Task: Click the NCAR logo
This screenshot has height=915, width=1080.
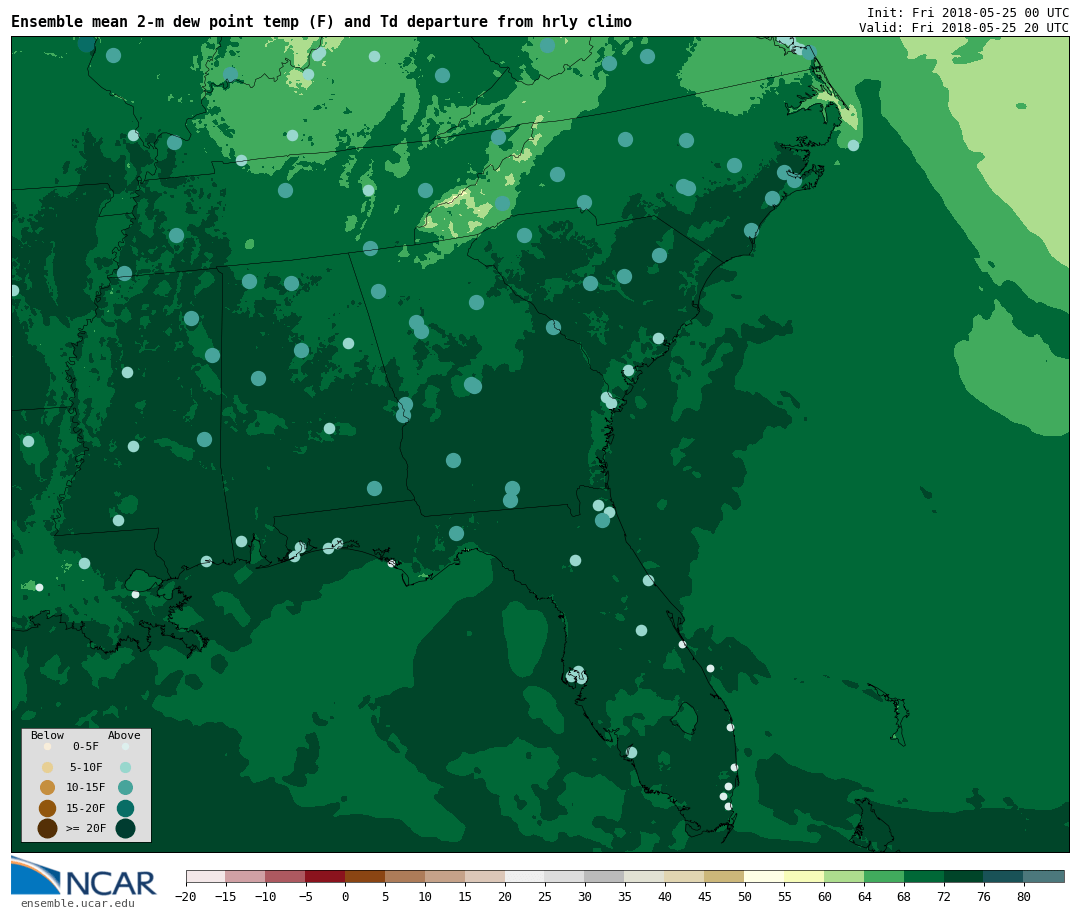Action: point(83,876)
